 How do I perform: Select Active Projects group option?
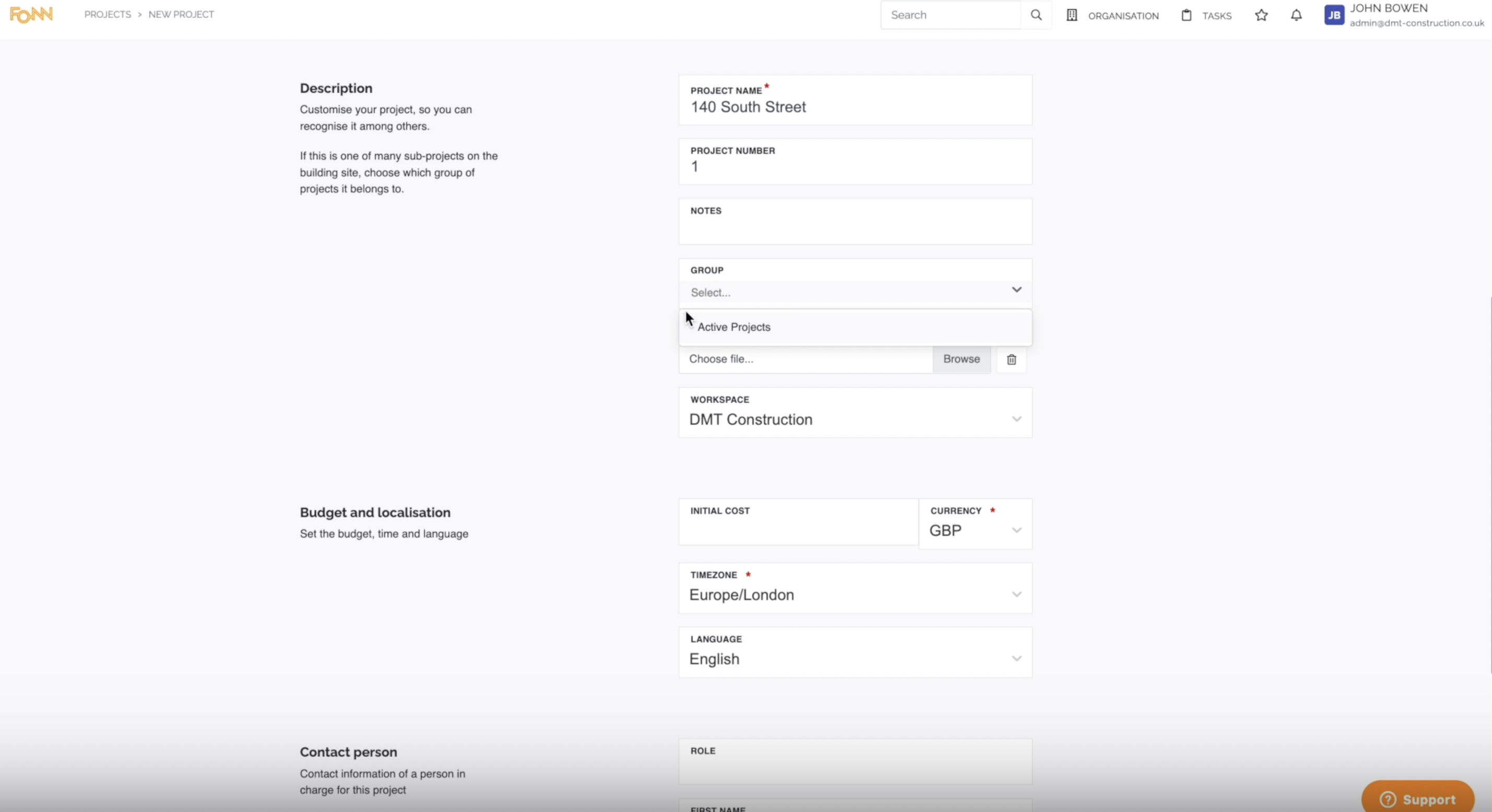[855, 327]
